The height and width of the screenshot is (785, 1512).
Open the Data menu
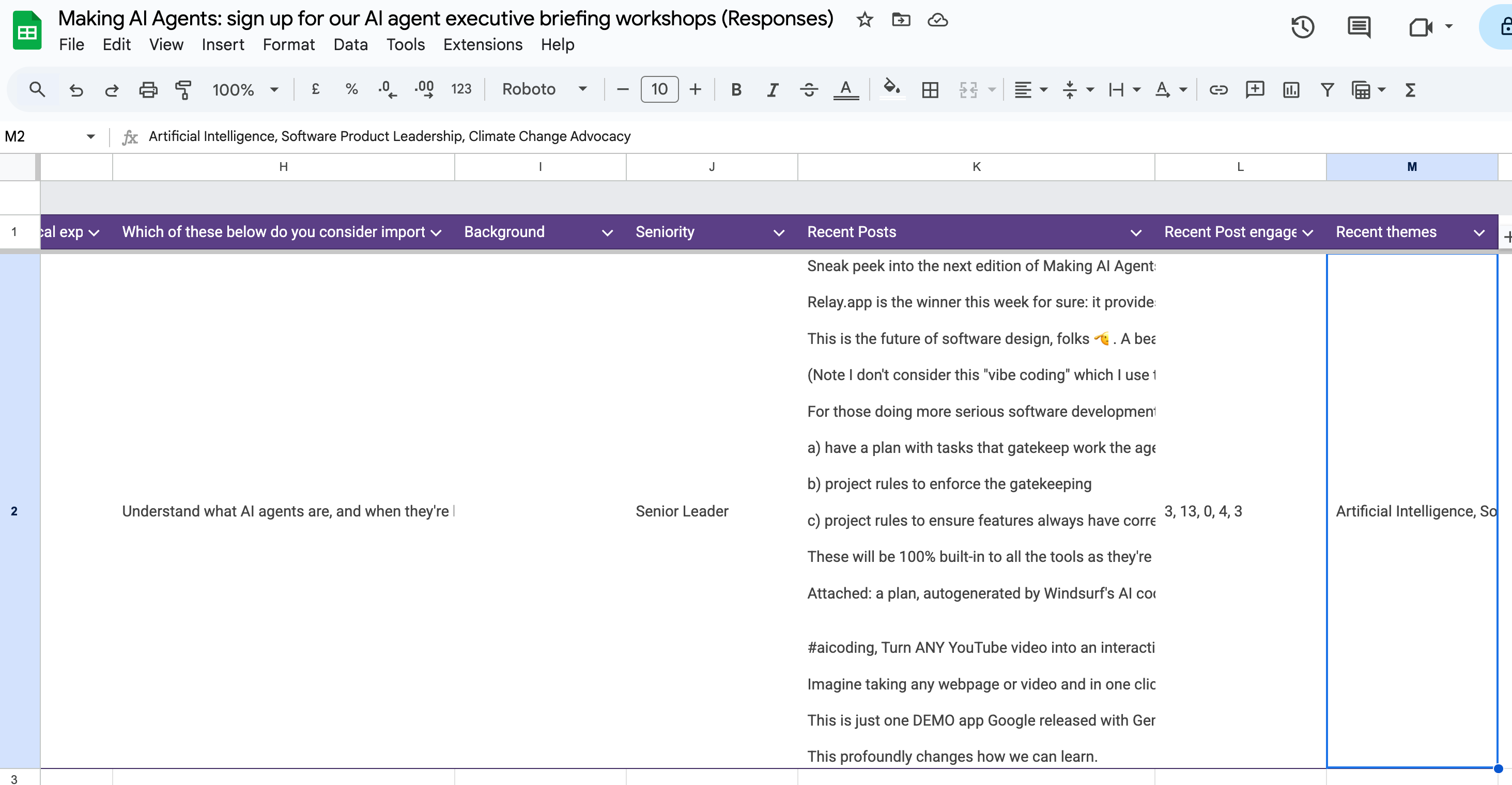coord(350,44)
